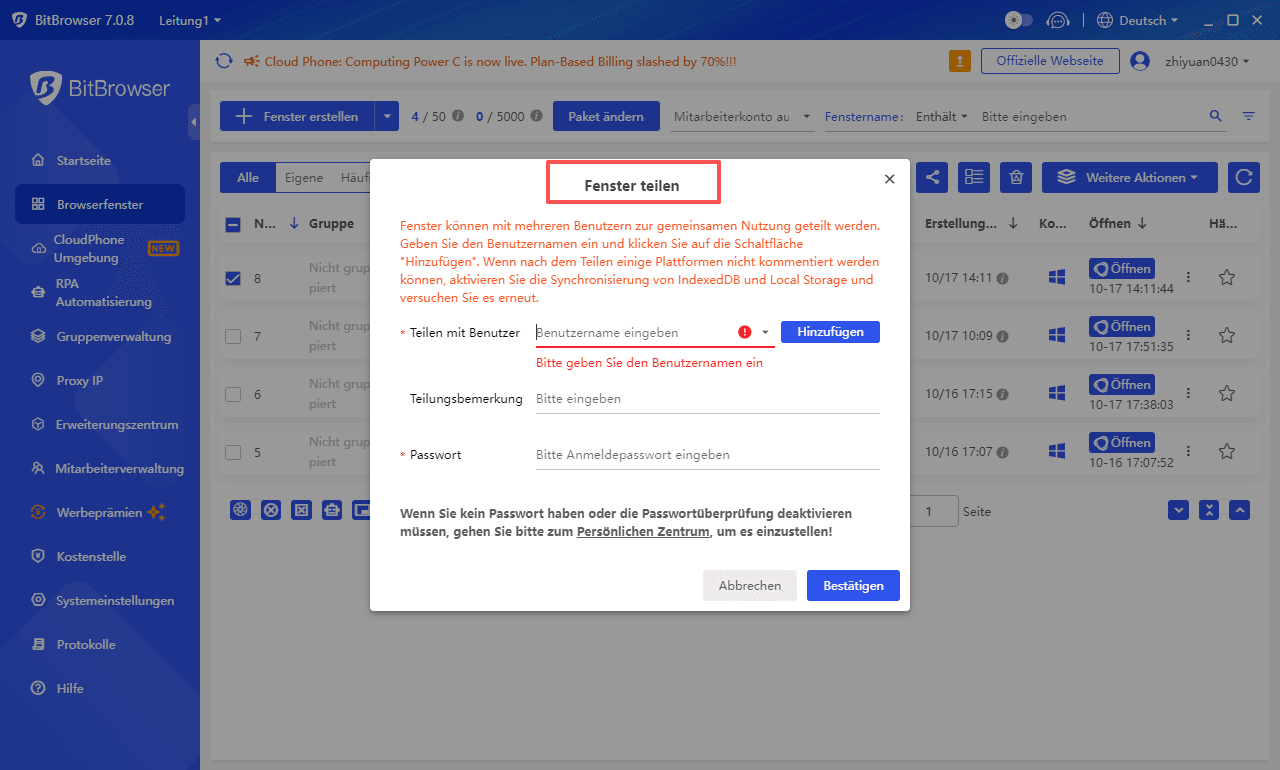Switch to the Alle tab
Screen dimensions: 1280x770
[246, 177]
